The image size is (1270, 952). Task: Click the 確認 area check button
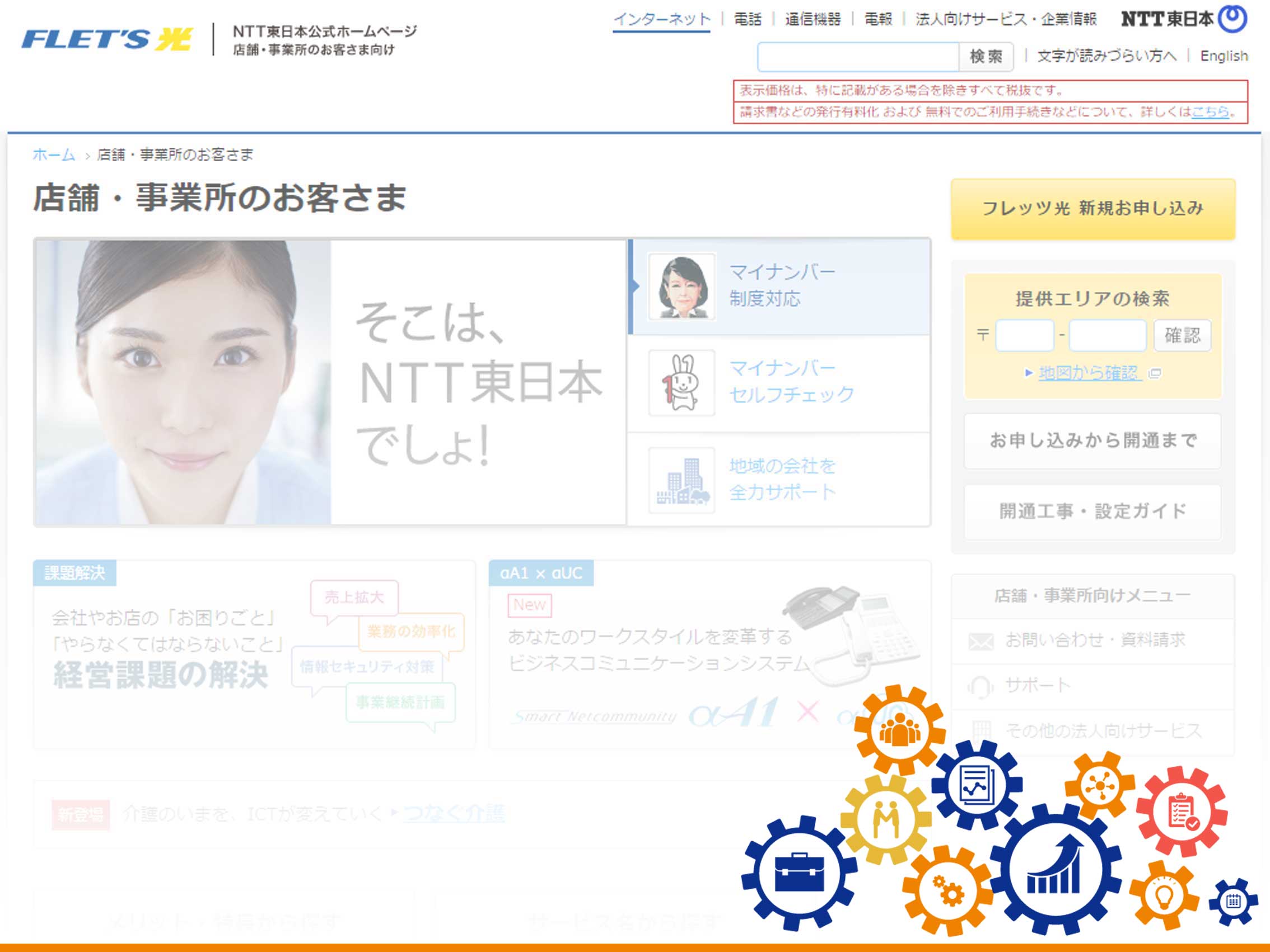pyautogui.click(x=1182, y=335)
